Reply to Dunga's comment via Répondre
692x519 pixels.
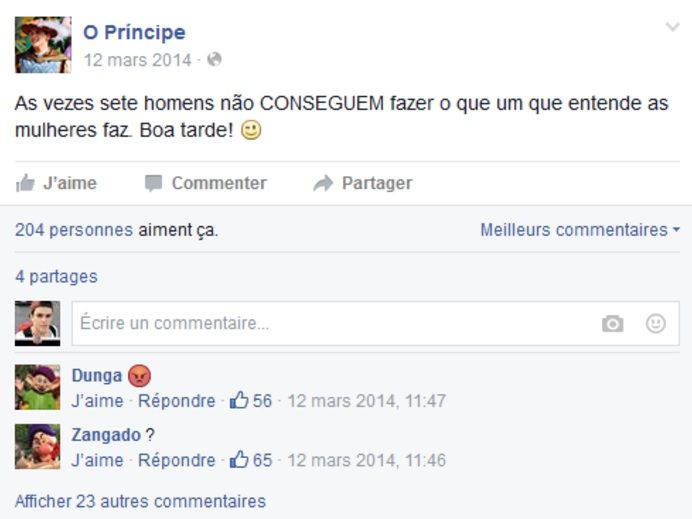[x=176, y=401]
